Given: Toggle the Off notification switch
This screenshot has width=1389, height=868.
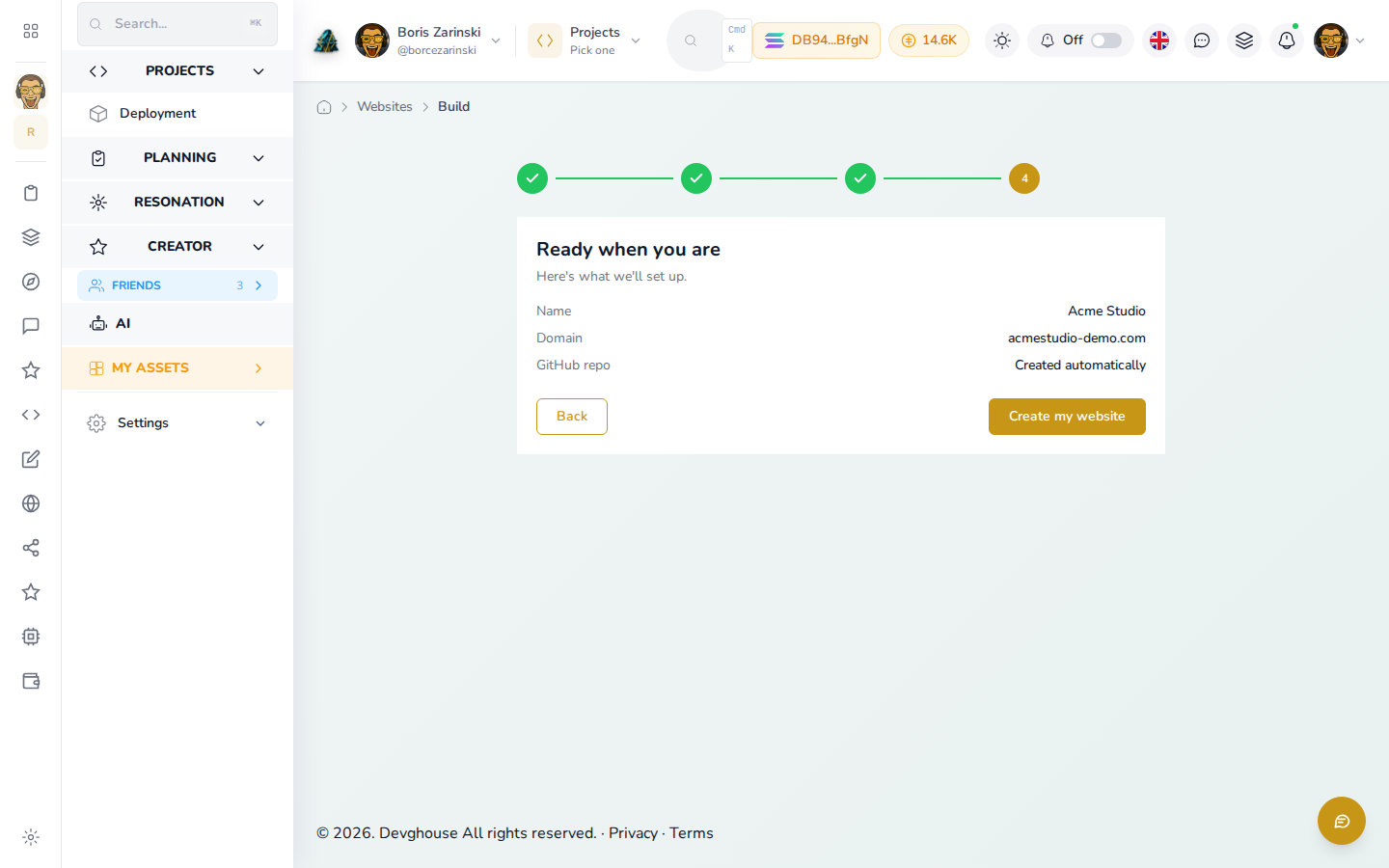Looking at the screenshot, I should [x=1106, y=41].
